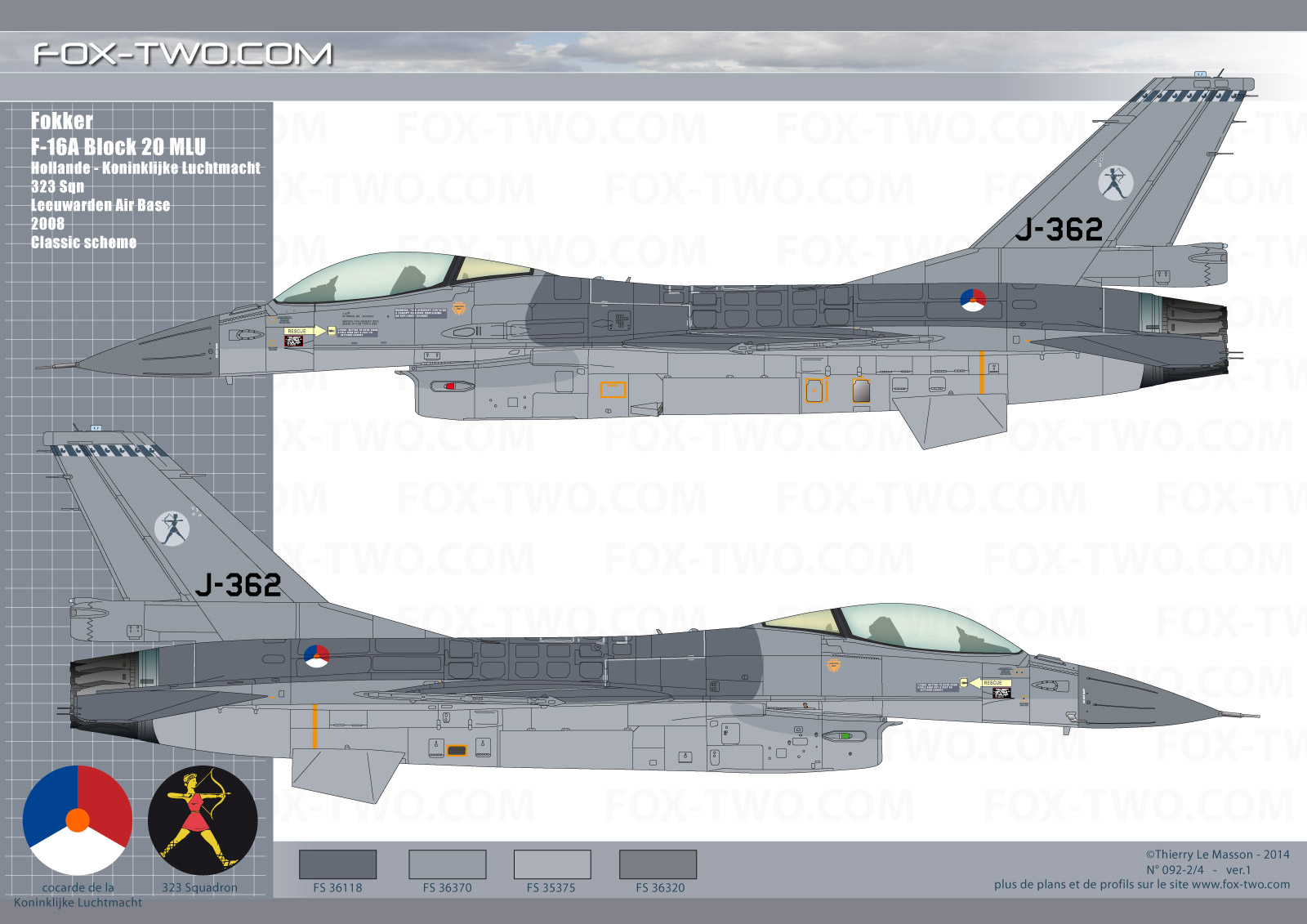This screenshot has height=924, width=1307.
Task: Click the large Koninklijke Luchtmacht roundel
Action: pyautogui.click(x=78, y=820)
